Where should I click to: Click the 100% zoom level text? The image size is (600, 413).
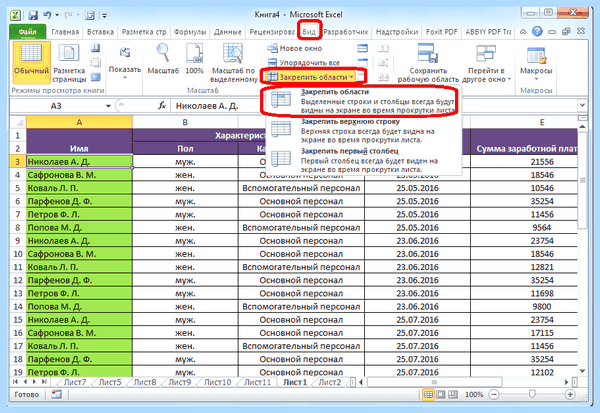click(474, 394)
